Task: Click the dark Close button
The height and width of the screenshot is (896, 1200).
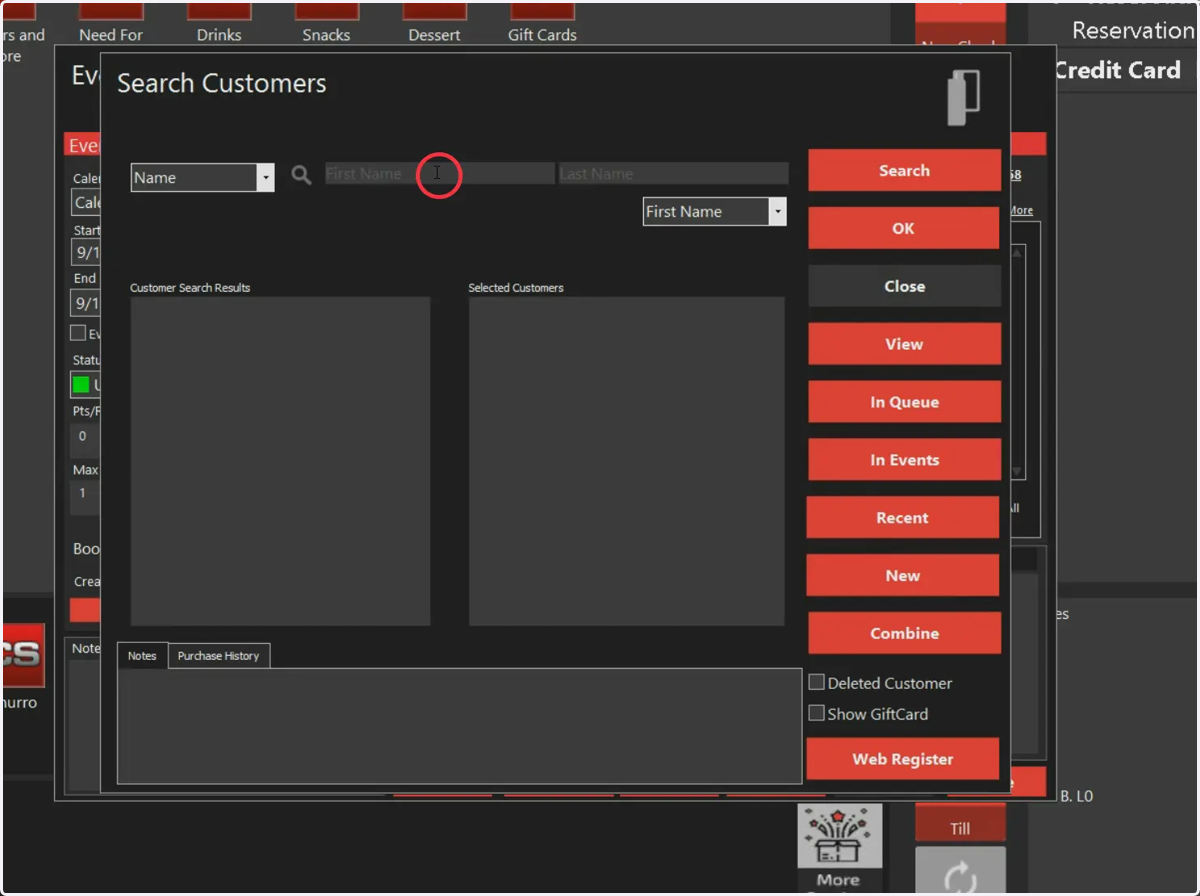Action: (904, 286)
